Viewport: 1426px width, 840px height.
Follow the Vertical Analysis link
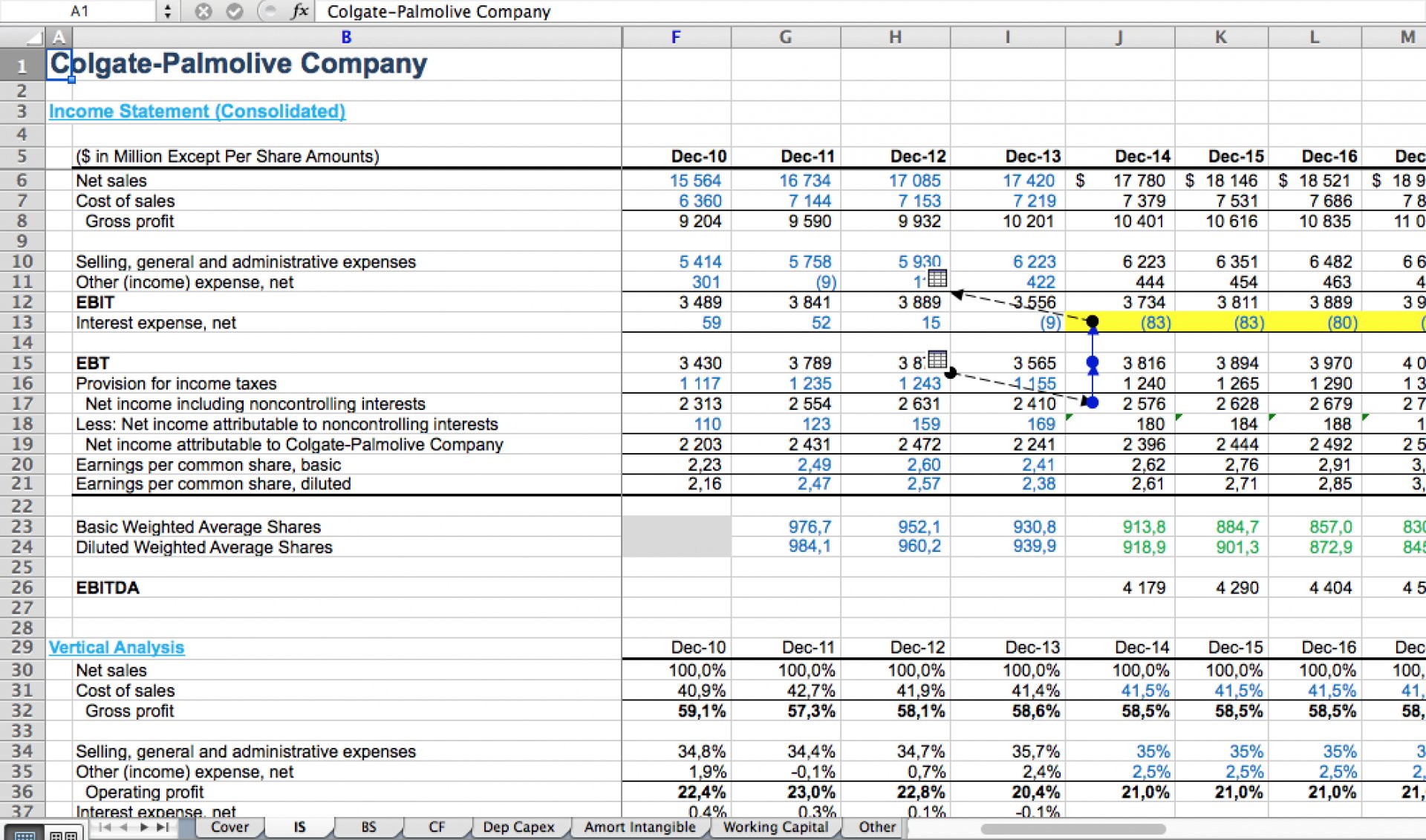(117, 648)
